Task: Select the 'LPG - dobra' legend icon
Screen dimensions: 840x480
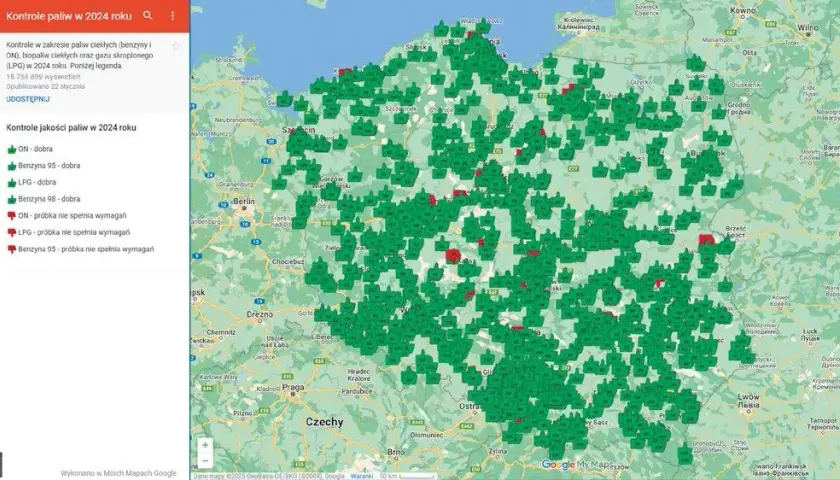Action: (x=11, y=182)
